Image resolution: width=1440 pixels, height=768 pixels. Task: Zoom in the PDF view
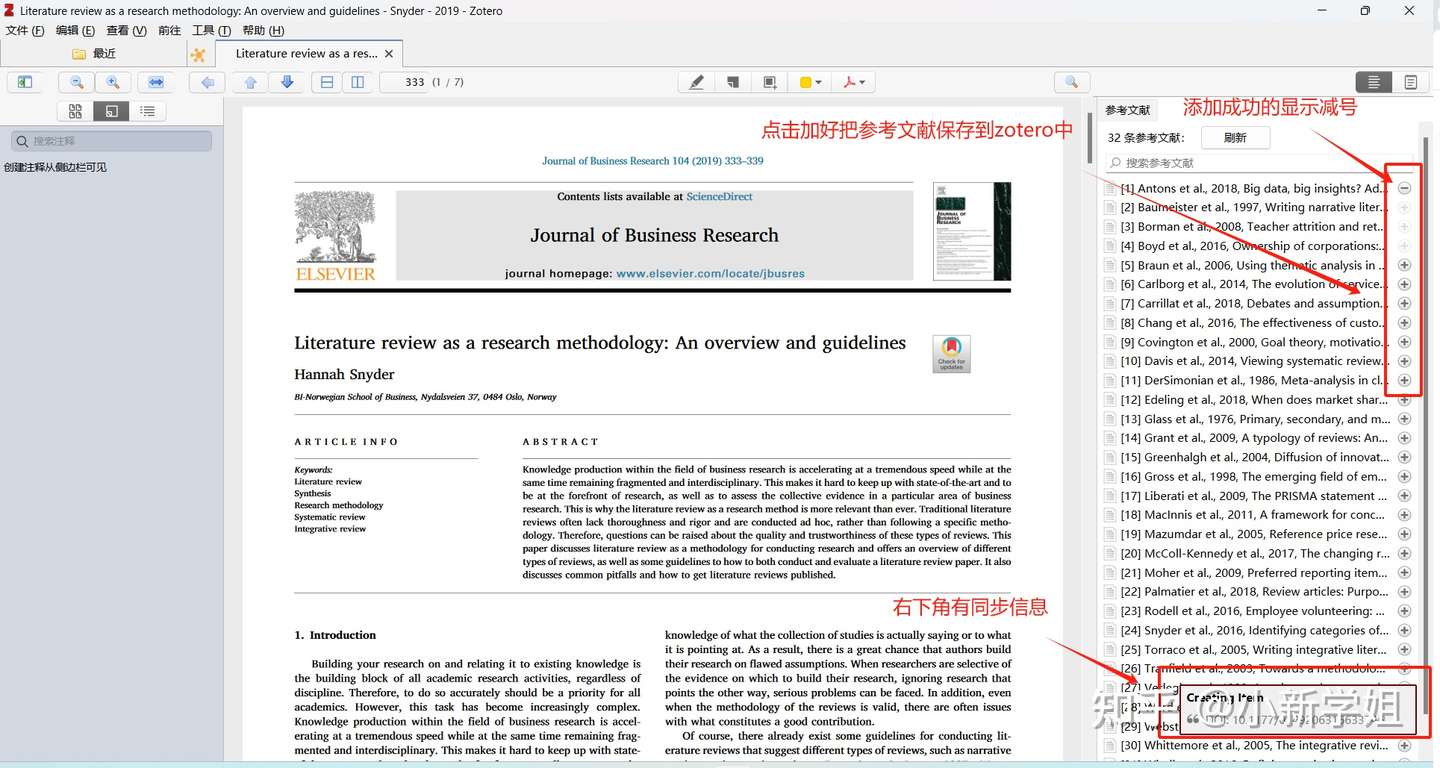click(x=113, y=82)
